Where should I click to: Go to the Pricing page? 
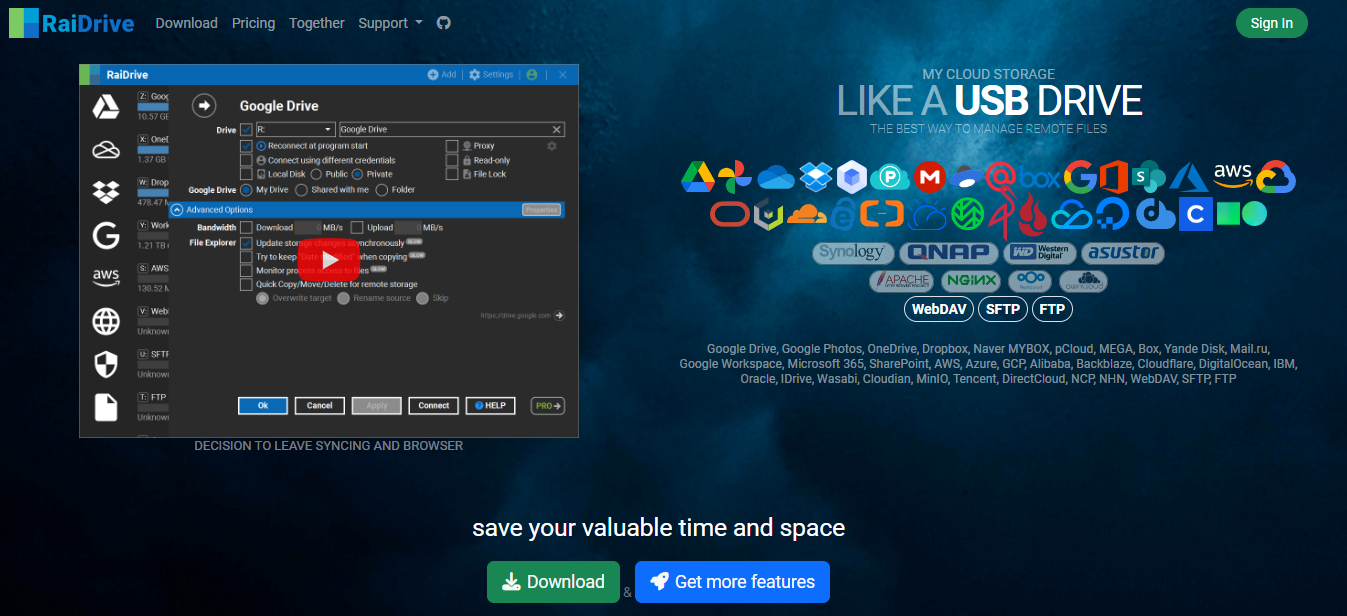pos(253,23)
